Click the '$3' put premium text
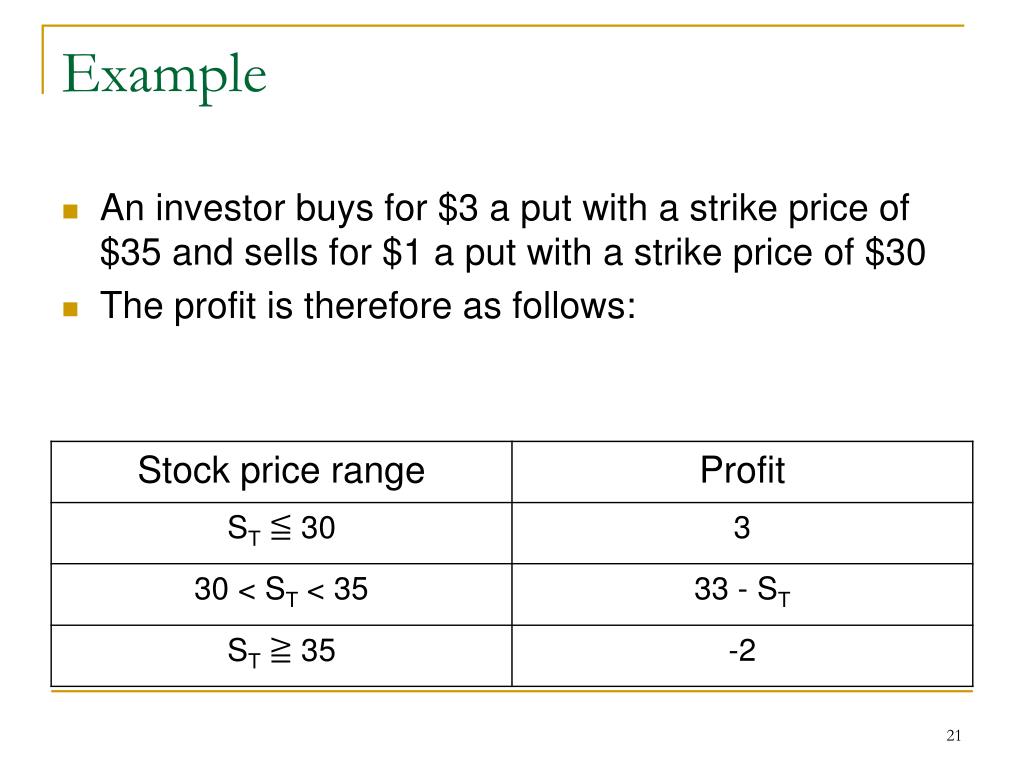This screenshot has height=768, width=1024. click(x=458, y=208)
